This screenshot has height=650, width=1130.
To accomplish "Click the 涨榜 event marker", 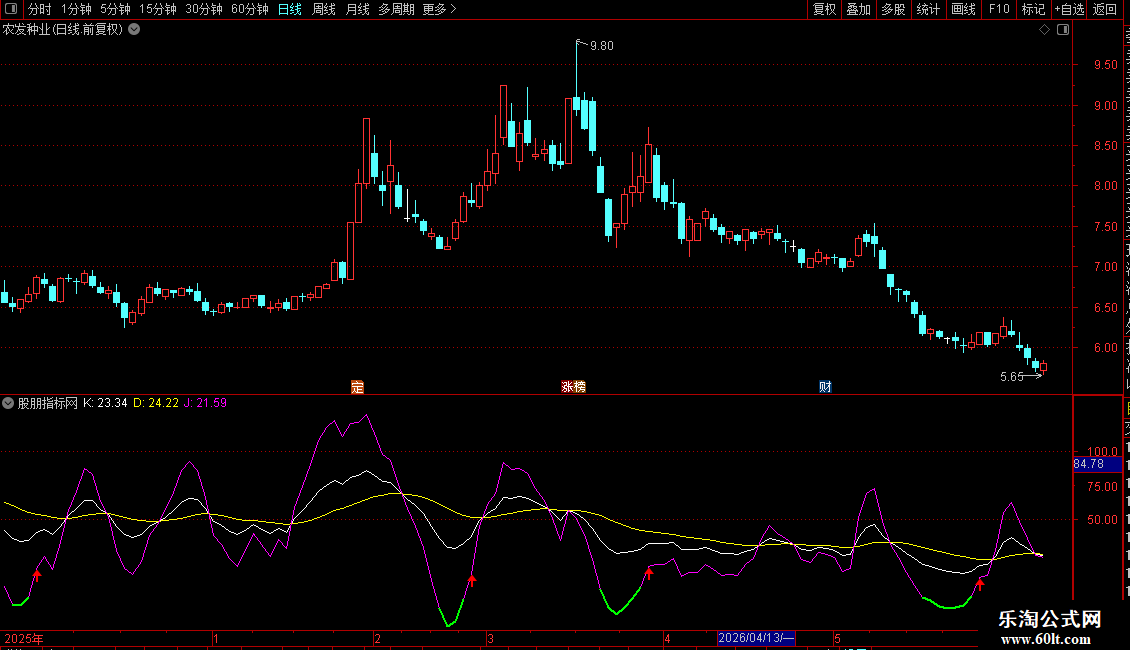I will point(574,387).
